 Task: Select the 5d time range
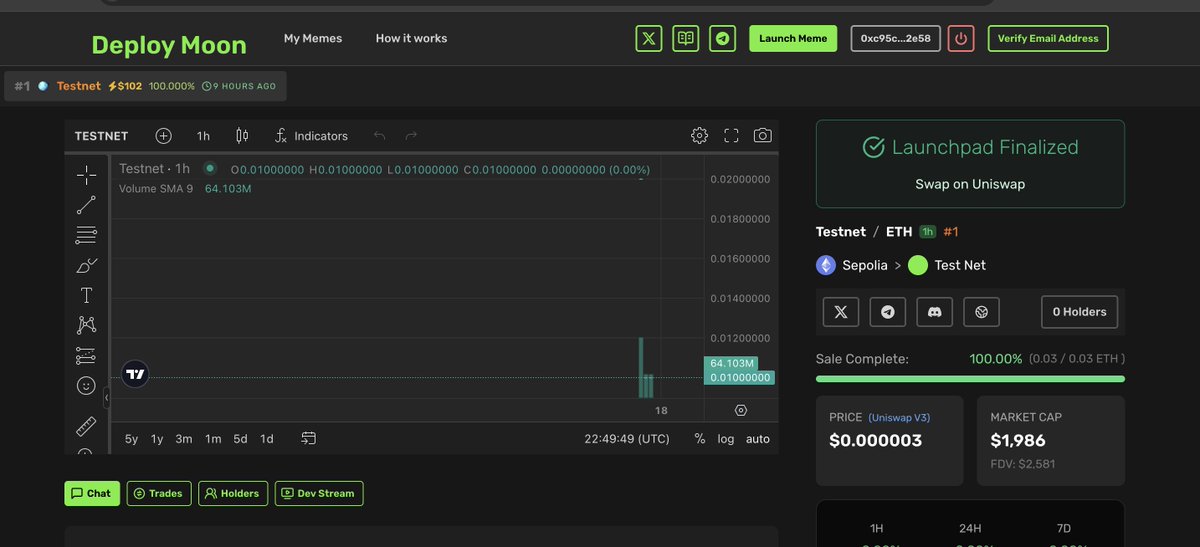pyautogui.click(x=240, y=438)
